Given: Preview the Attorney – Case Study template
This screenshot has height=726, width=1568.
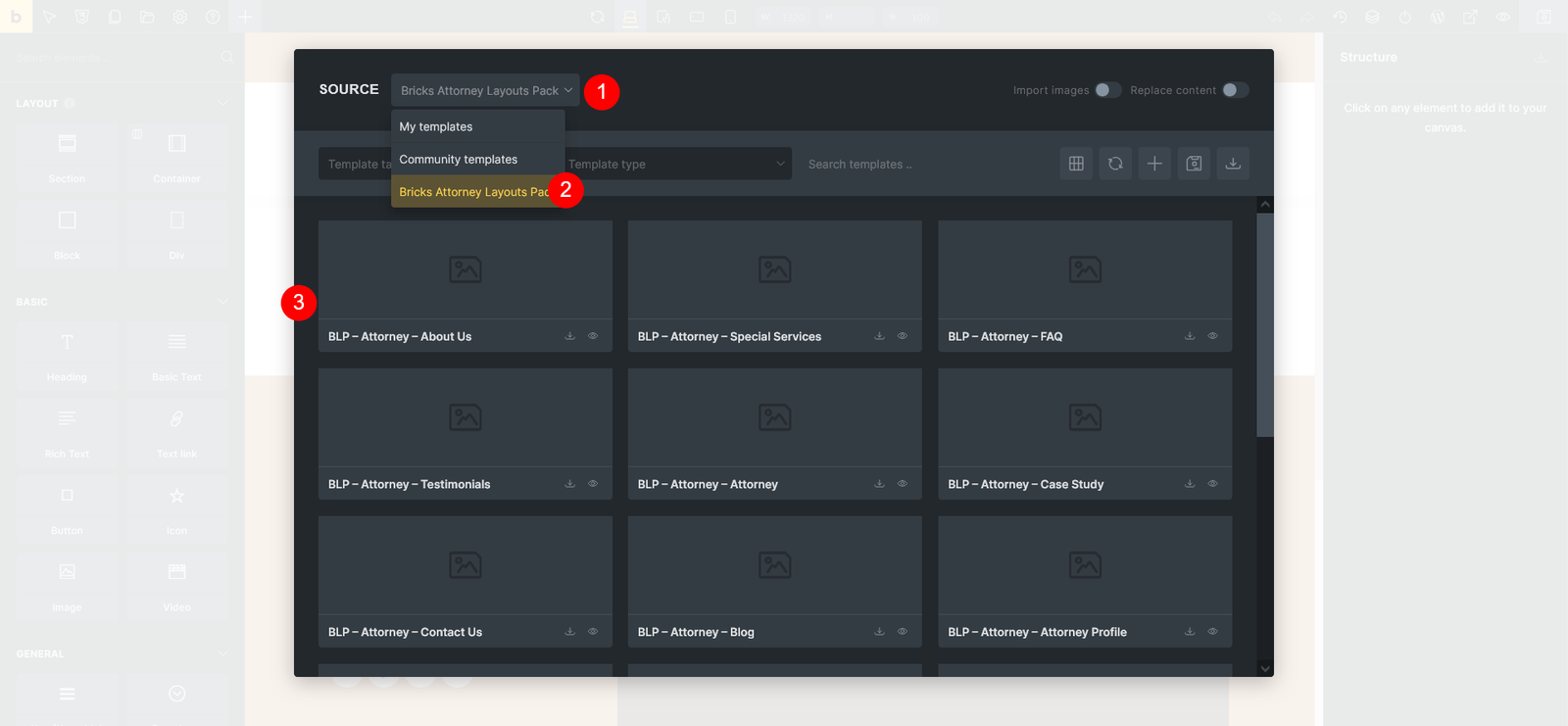Looking at the screenshot, I should pyautogui.click(x=1212, y=484).
